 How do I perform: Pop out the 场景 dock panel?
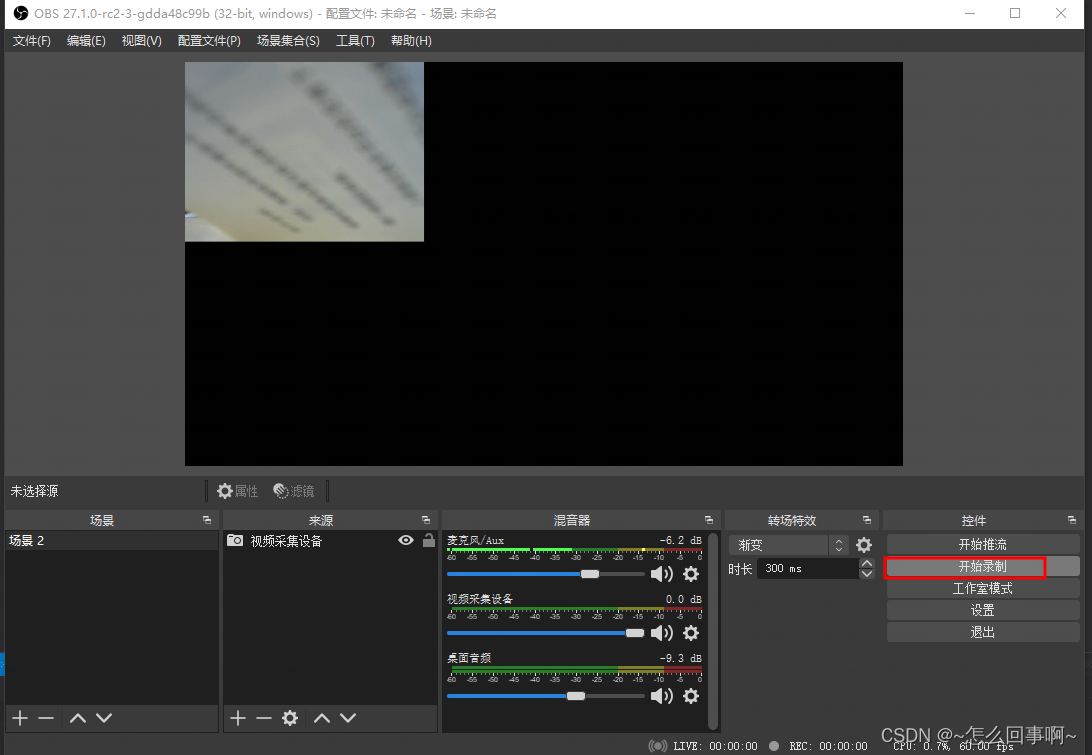(207, 520)
